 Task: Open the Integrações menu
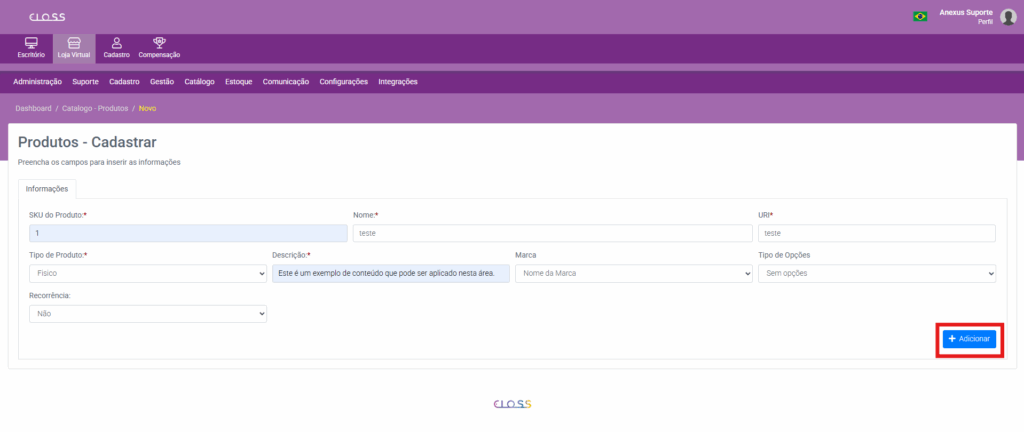tap(398, 82)
